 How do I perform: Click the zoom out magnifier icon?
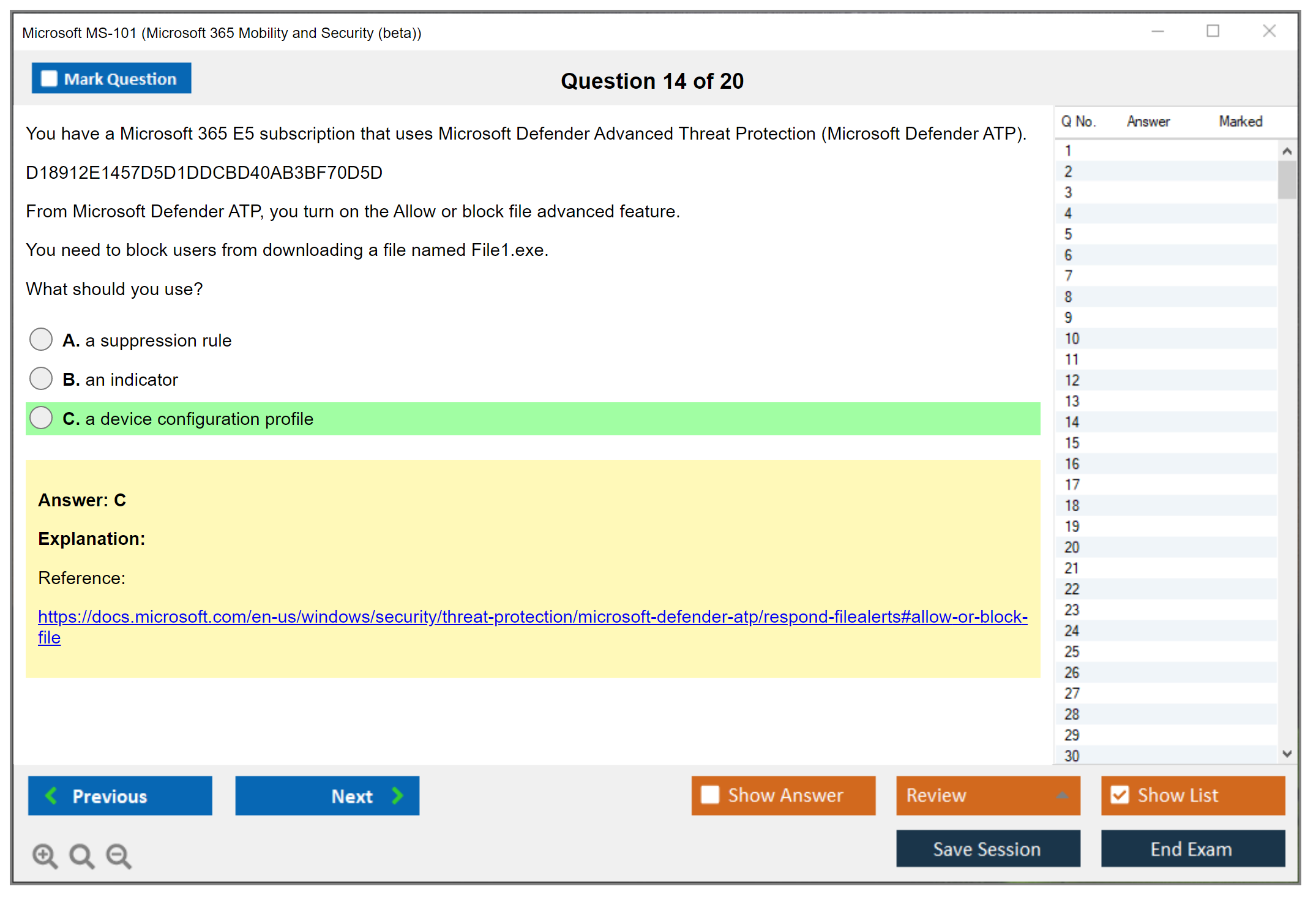119,855
